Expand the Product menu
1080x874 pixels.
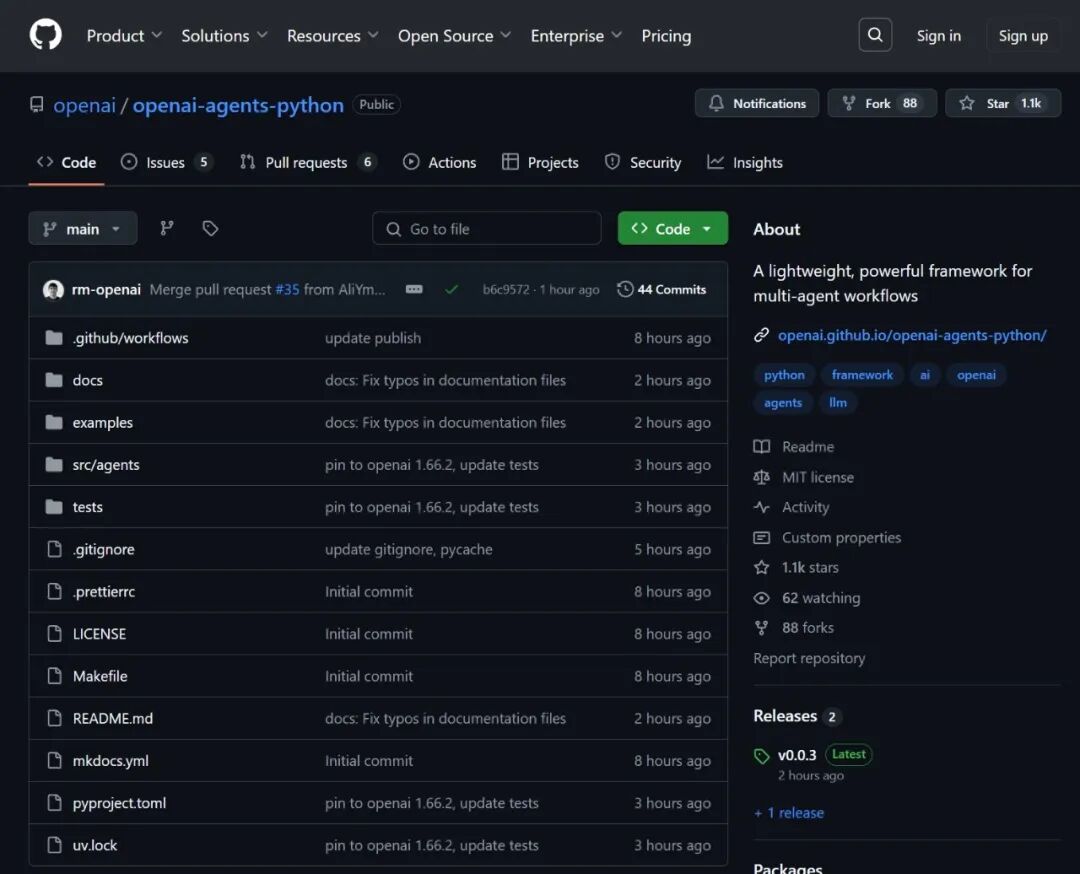pyautogui.click(x=124, y=36)
